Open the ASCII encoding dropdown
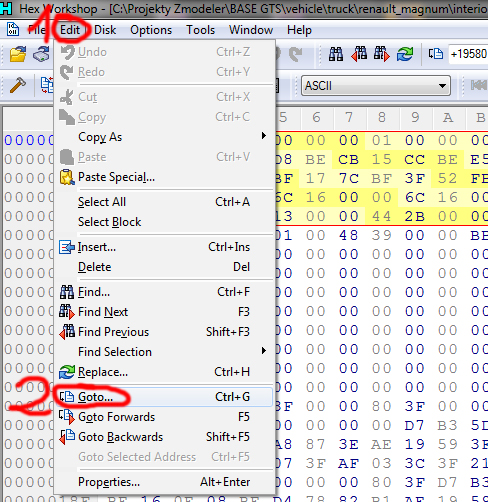The height and width of the screenshot is (502, 488). 376,86
